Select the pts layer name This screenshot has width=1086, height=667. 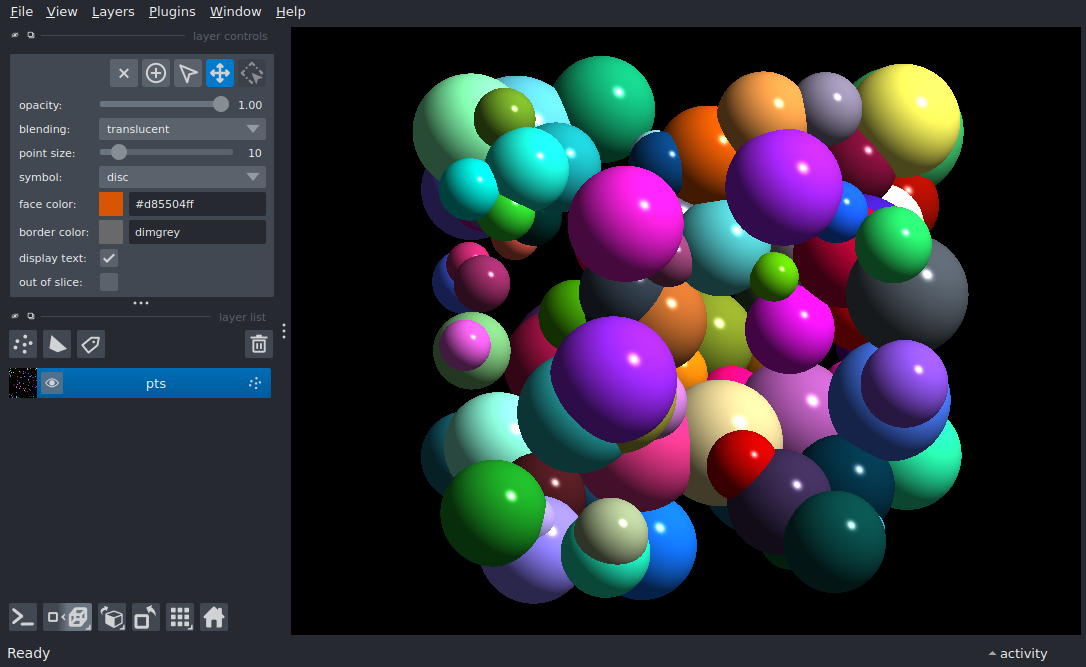tap(156, 384)
